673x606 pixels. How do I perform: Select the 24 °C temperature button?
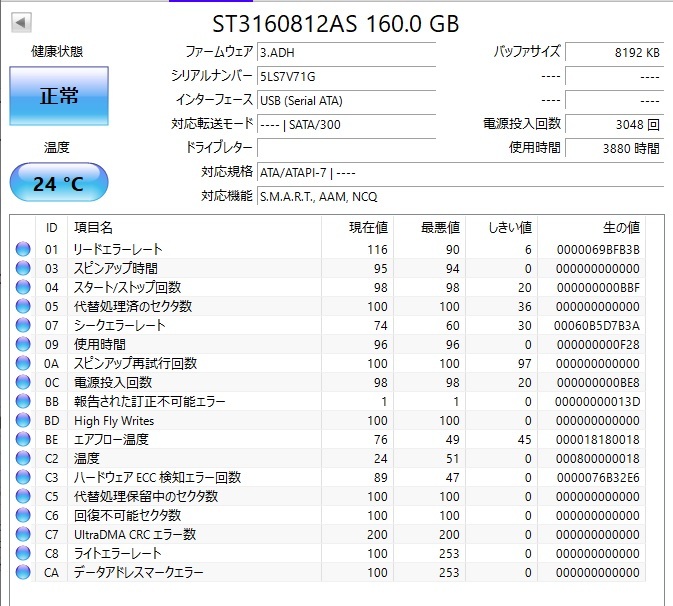tap(59, 182)
